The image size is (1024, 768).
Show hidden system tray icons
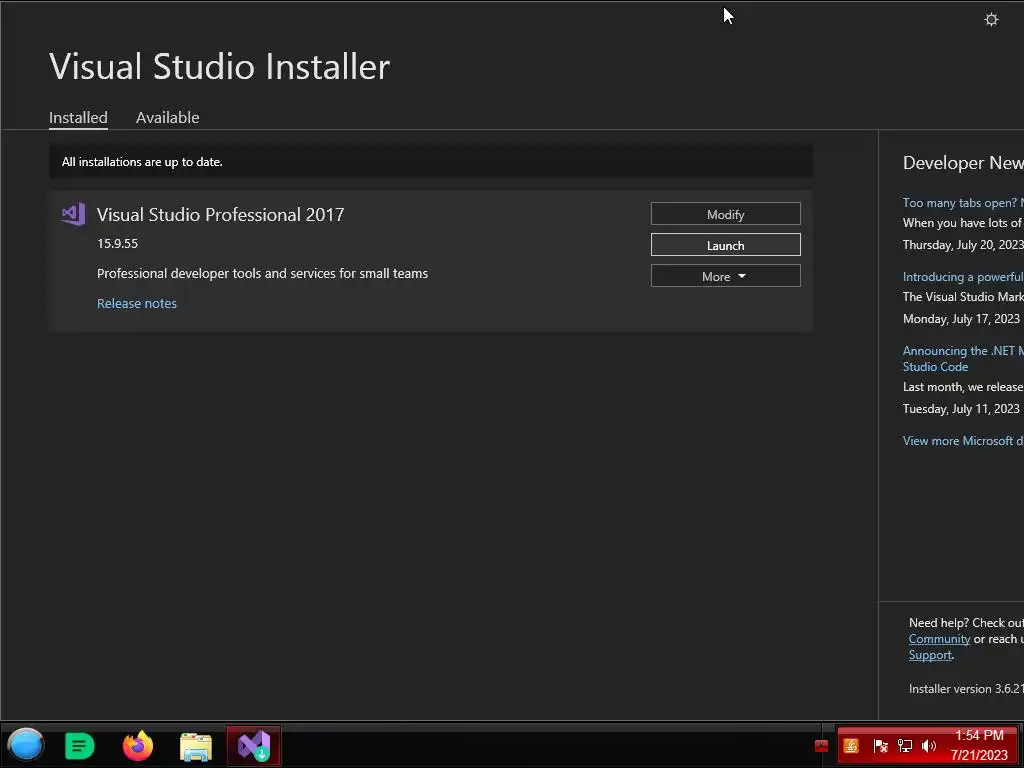822,746
